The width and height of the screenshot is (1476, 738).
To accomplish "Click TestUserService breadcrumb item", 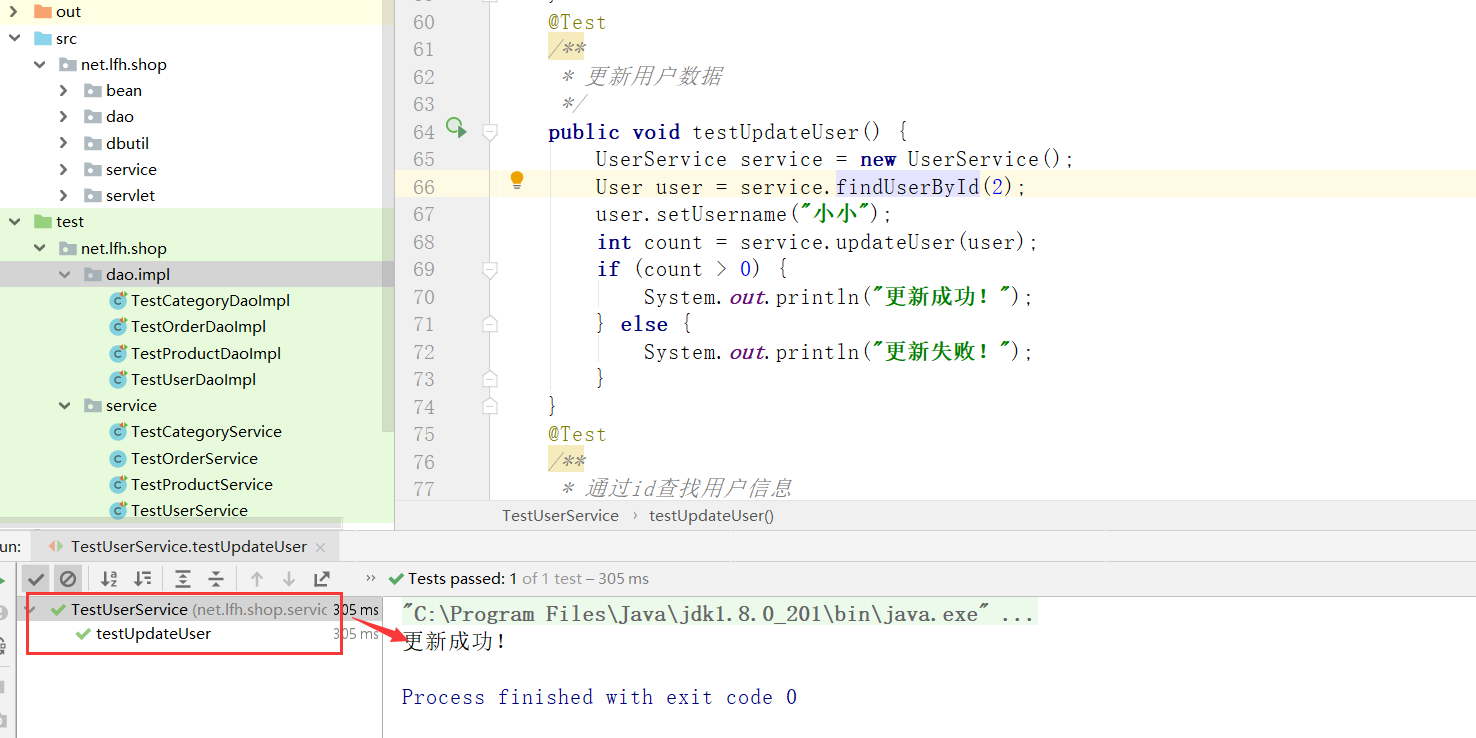I will pyautogui.click(x=560, y=515).
